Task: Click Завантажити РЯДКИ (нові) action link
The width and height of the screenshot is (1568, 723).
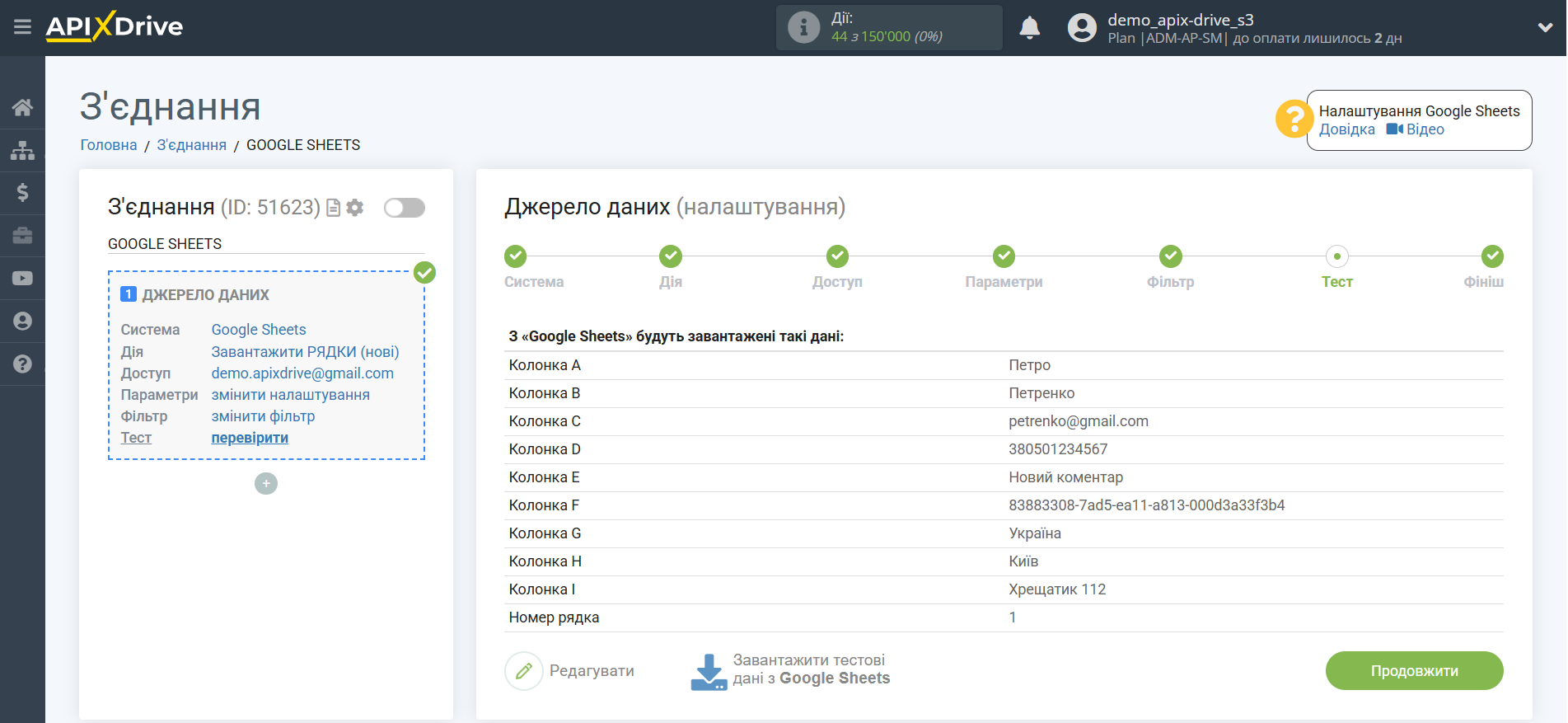Action: pos(305,352)
